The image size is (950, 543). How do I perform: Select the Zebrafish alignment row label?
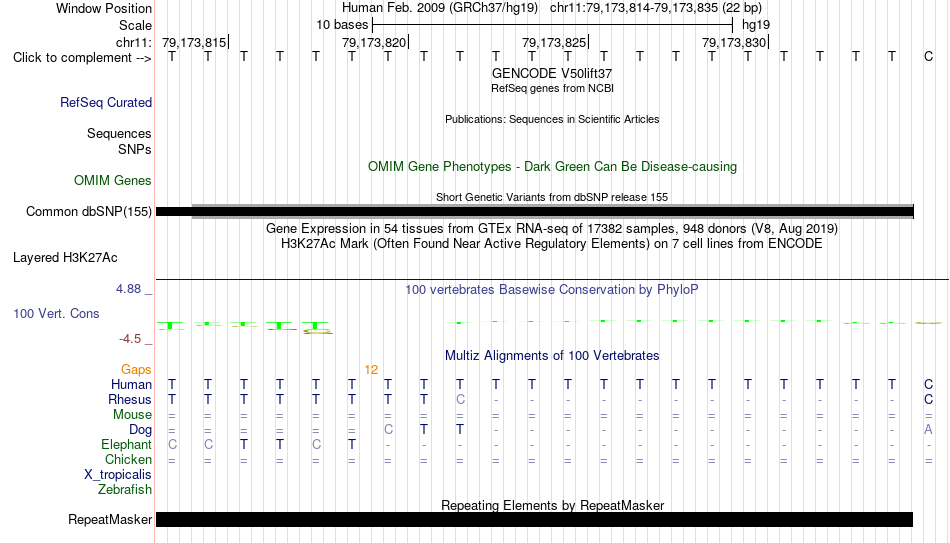click(x=125, y=490)
